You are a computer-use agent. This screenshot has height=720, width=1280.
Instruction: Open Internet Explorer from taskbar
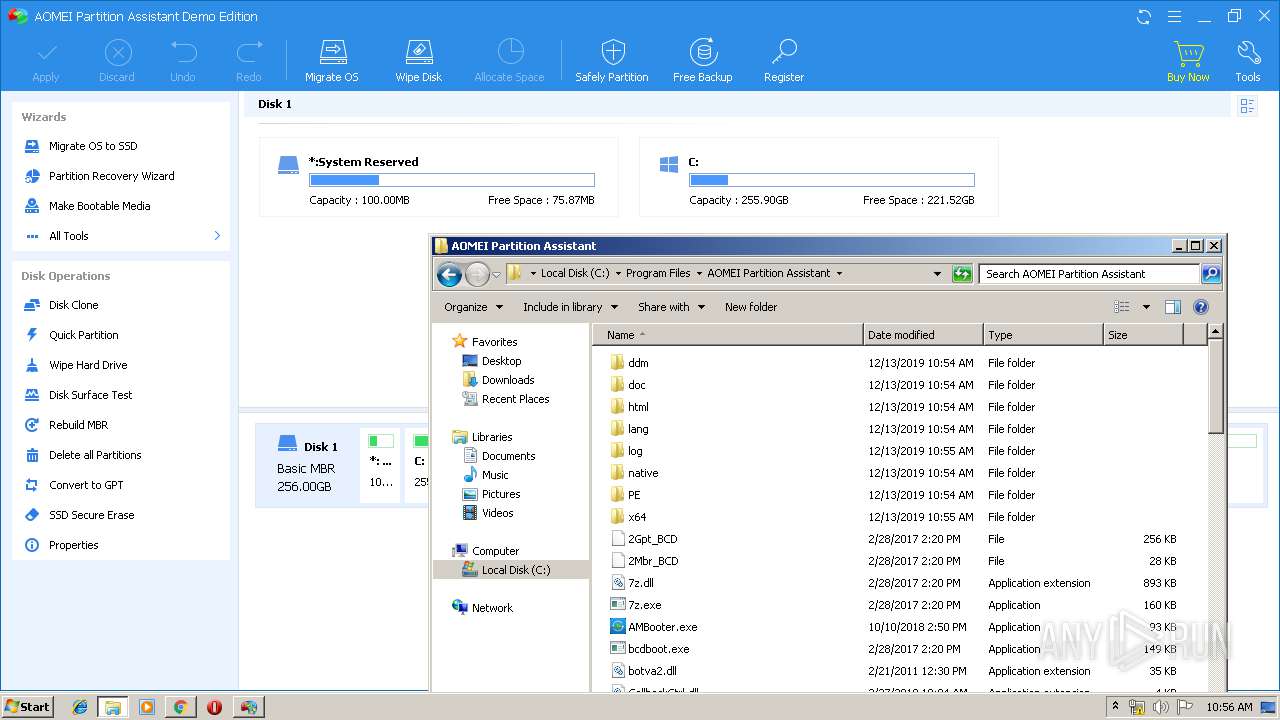click(x=80, y=707)
